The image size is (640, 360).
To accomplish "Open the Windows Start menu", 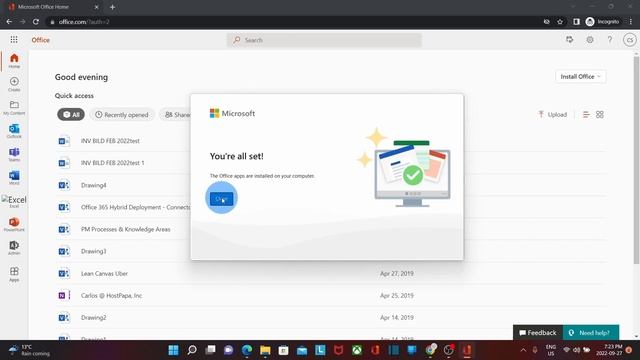I will (x=173, y=350).
